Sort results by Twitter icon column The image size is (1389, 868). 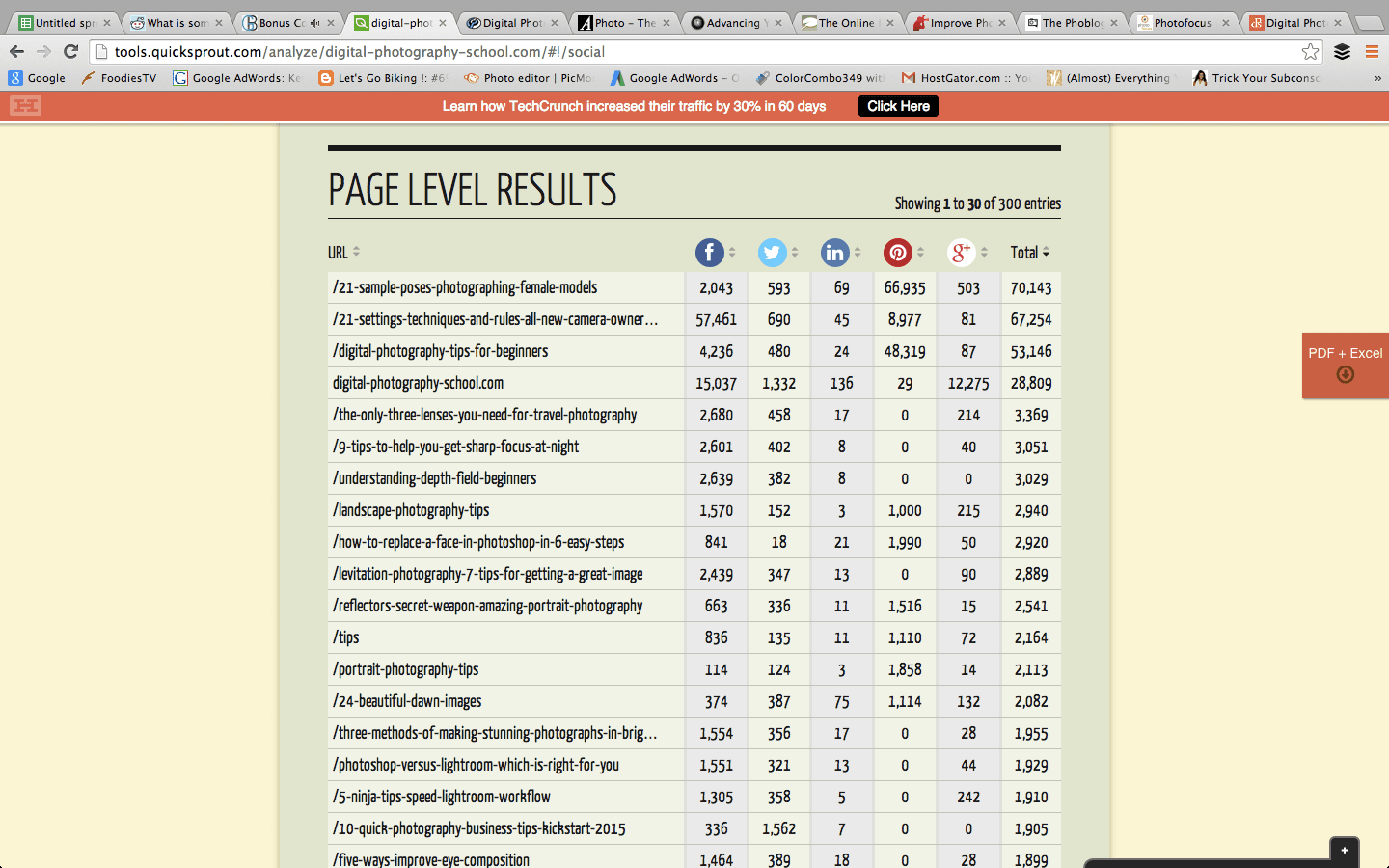[773, 253]
